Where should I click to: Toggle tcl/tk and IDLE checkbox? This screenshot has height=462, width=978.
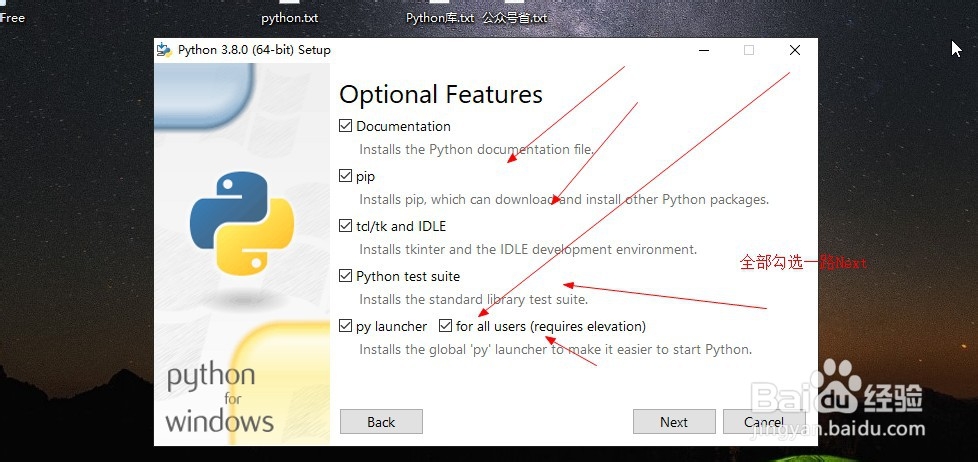coord(346,226)
